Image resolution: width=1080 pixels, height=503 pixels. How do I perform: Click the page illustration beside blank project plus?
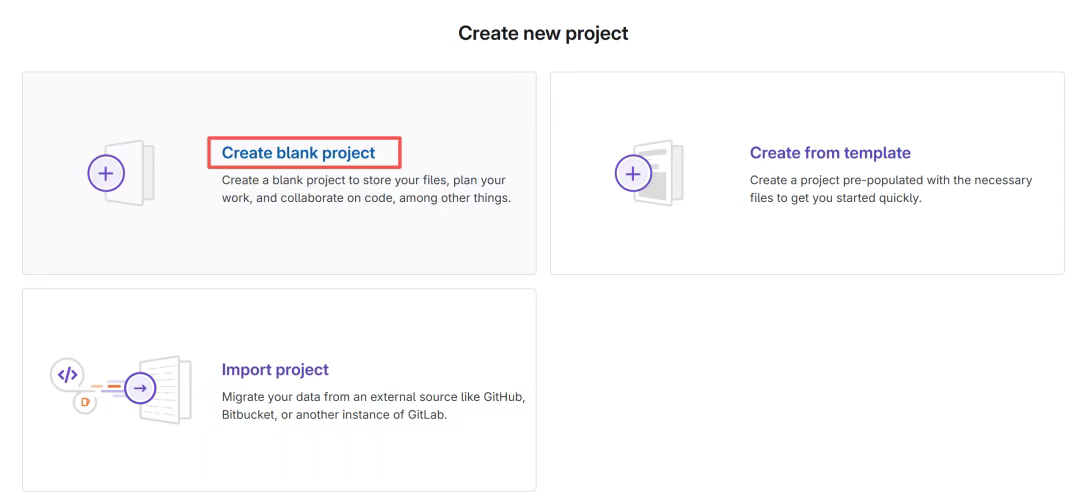tap(138, 173)
